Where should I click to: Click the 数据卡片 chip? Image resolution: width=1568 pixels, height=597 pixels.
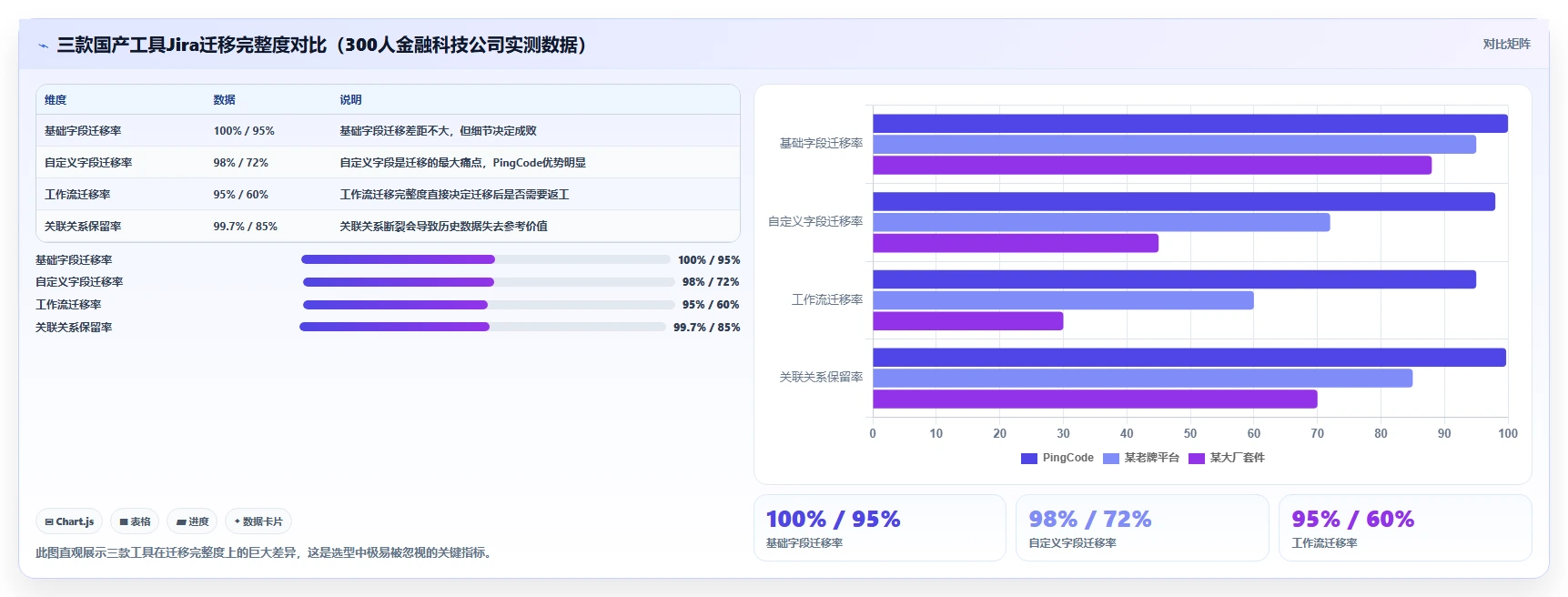[x=258, y=521]
